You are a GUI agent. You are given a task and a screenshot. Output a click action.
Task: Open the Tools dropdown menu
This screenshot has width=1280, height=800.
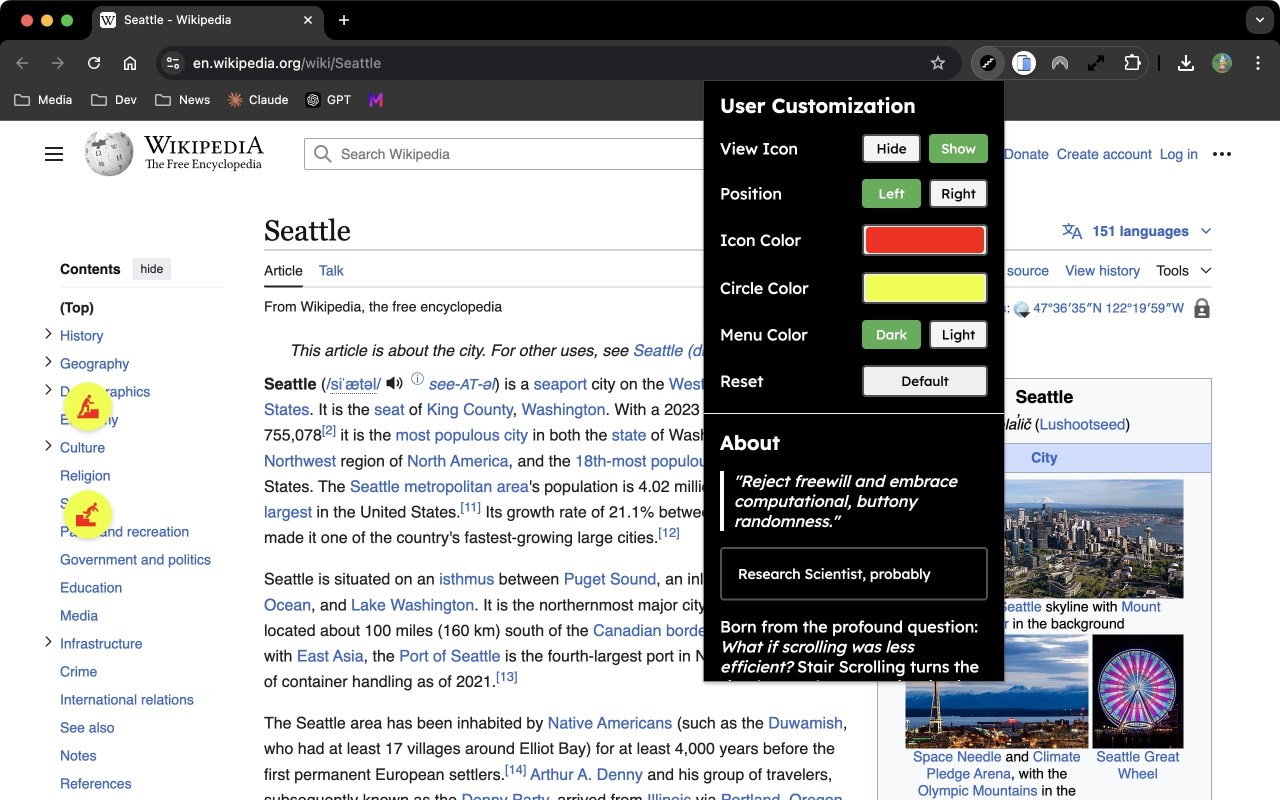pos(1184,270)
